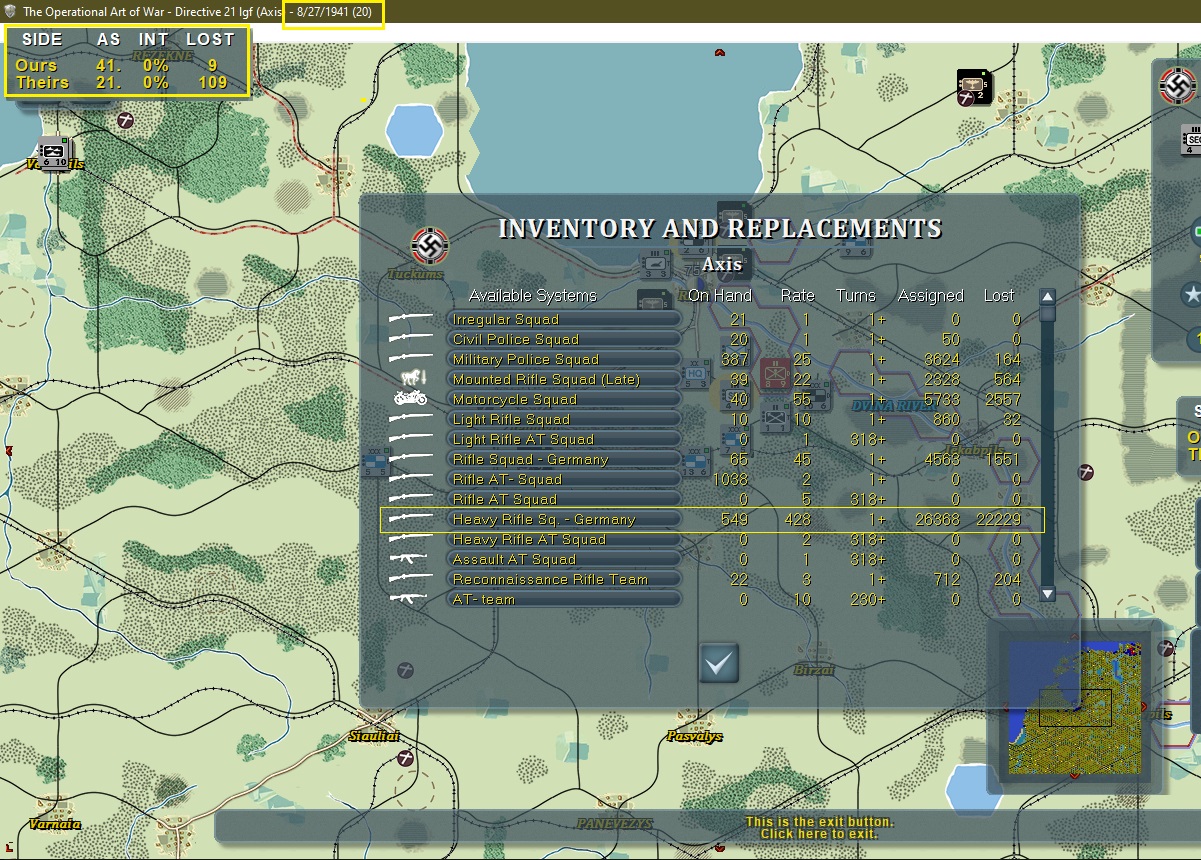Click the rifle icon beside Rifle AT- Squad
Image resolution: width=1201 pixels, height=860 pixels.
point(410,479)
